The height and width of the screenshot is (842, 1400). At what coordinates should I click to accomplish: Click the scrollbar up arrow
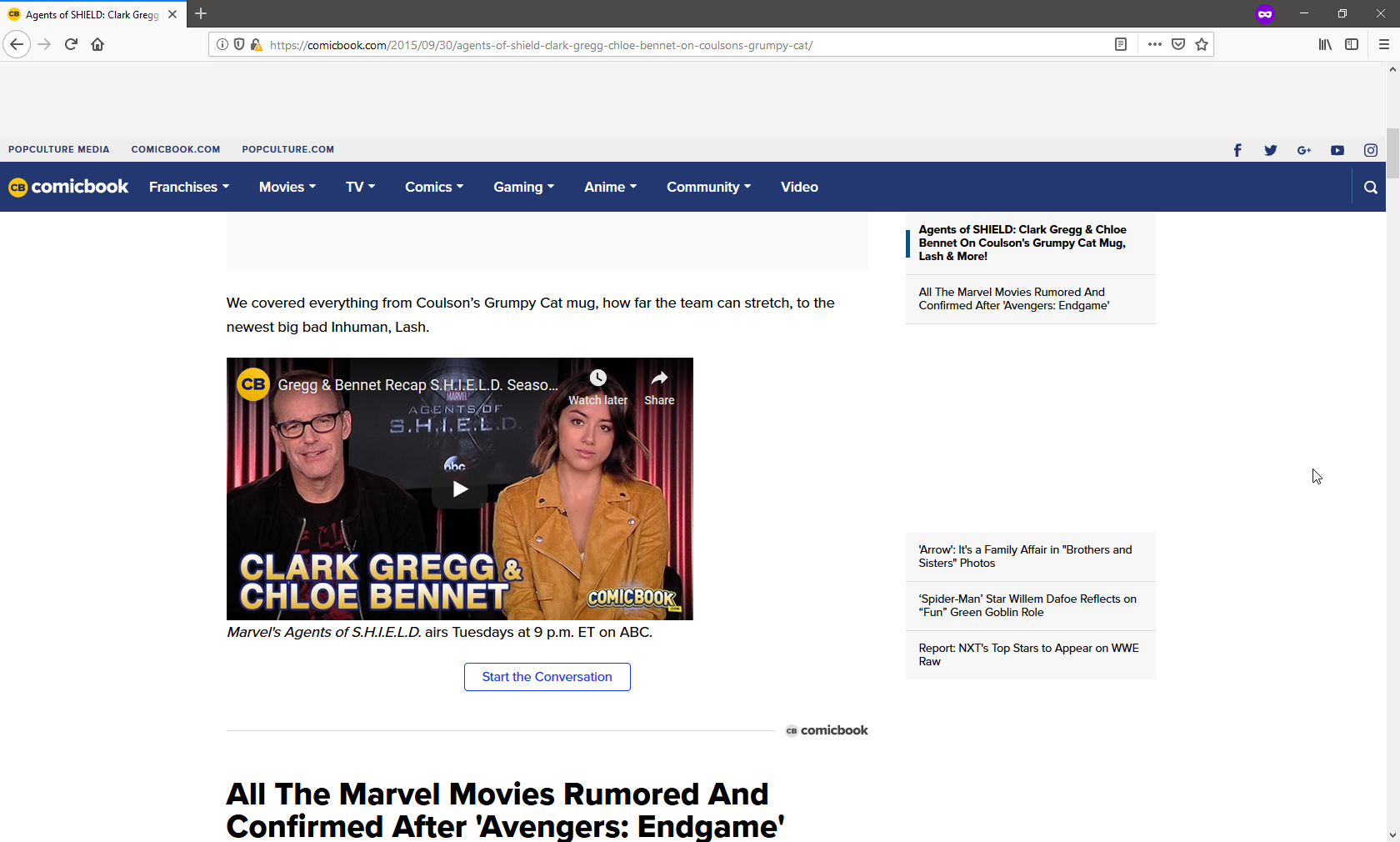pyautogui.click(x=1392, y=69)
